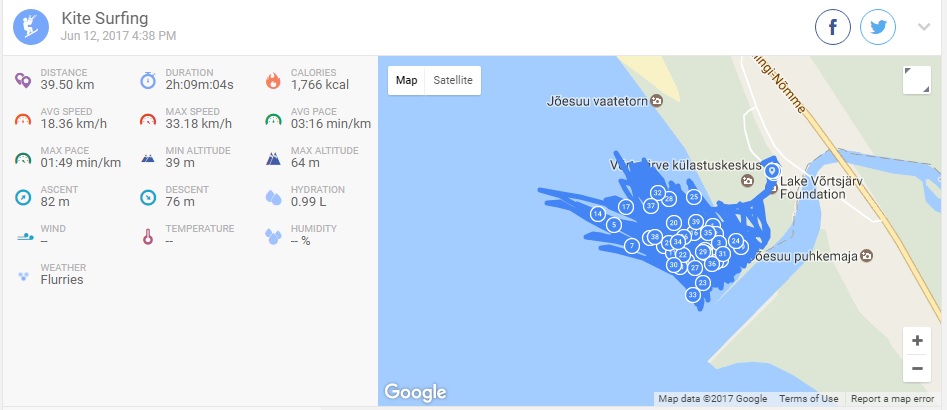Viewport: 947px width, 410px height.
Task: Zoom out on the map
Action: coord(916,368)
